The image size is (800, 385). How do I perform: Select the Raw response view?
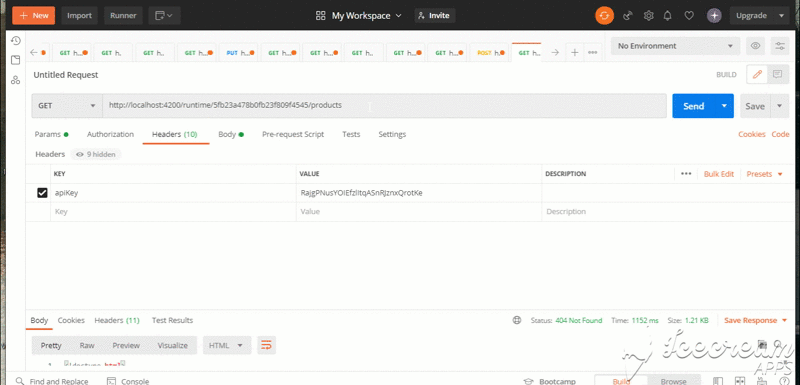pos(87,345)
